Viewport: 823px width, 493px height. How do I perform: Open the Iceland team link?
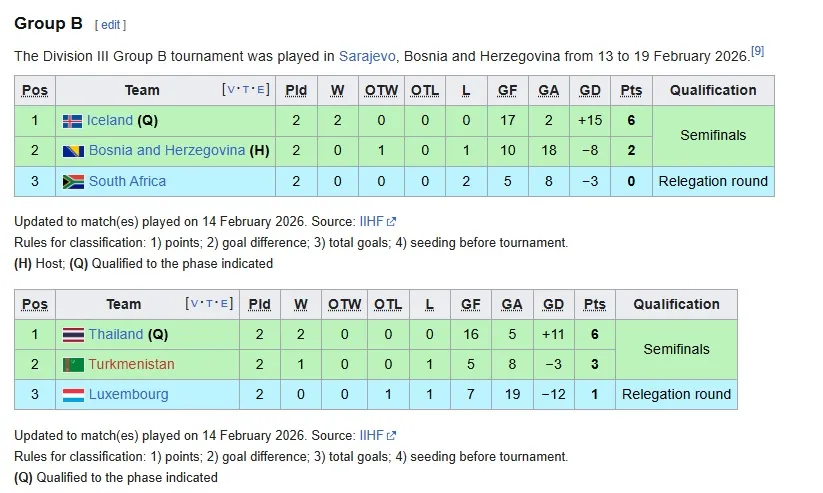(110, 121)
